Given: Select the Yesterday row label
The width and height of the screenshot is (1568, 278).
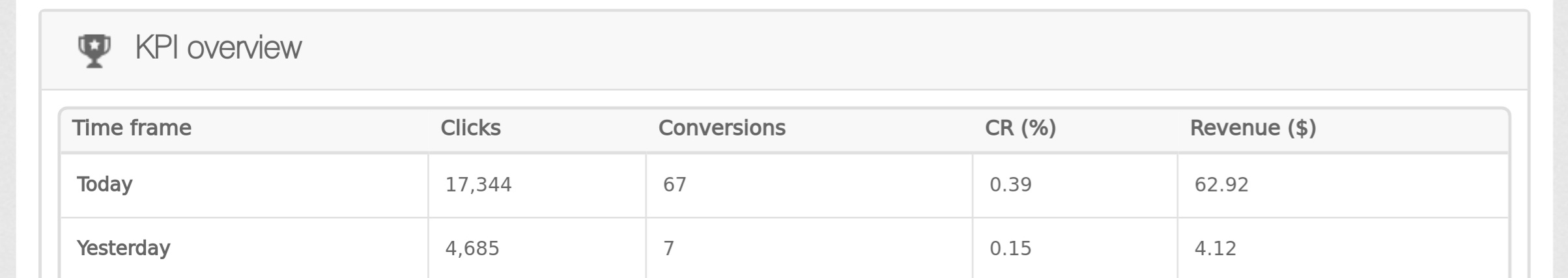Looking at the screenshot, I should (x=124, y=249).
